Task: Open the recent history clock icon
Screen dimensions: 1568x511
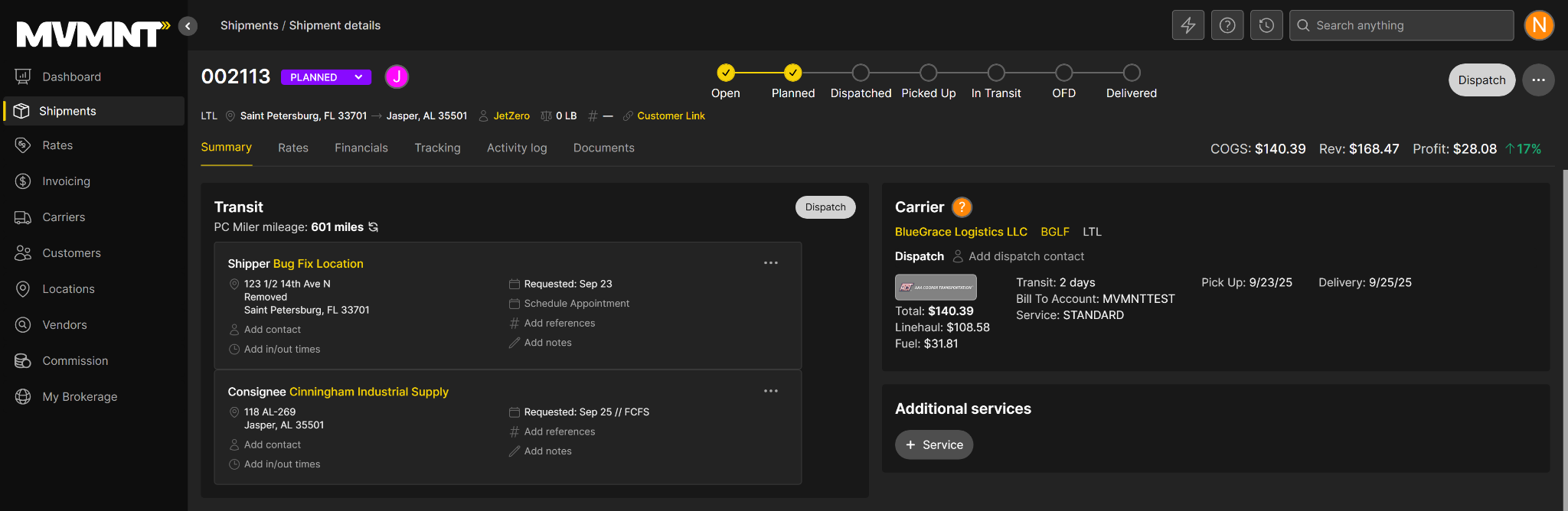Action: pos(1266,25)
